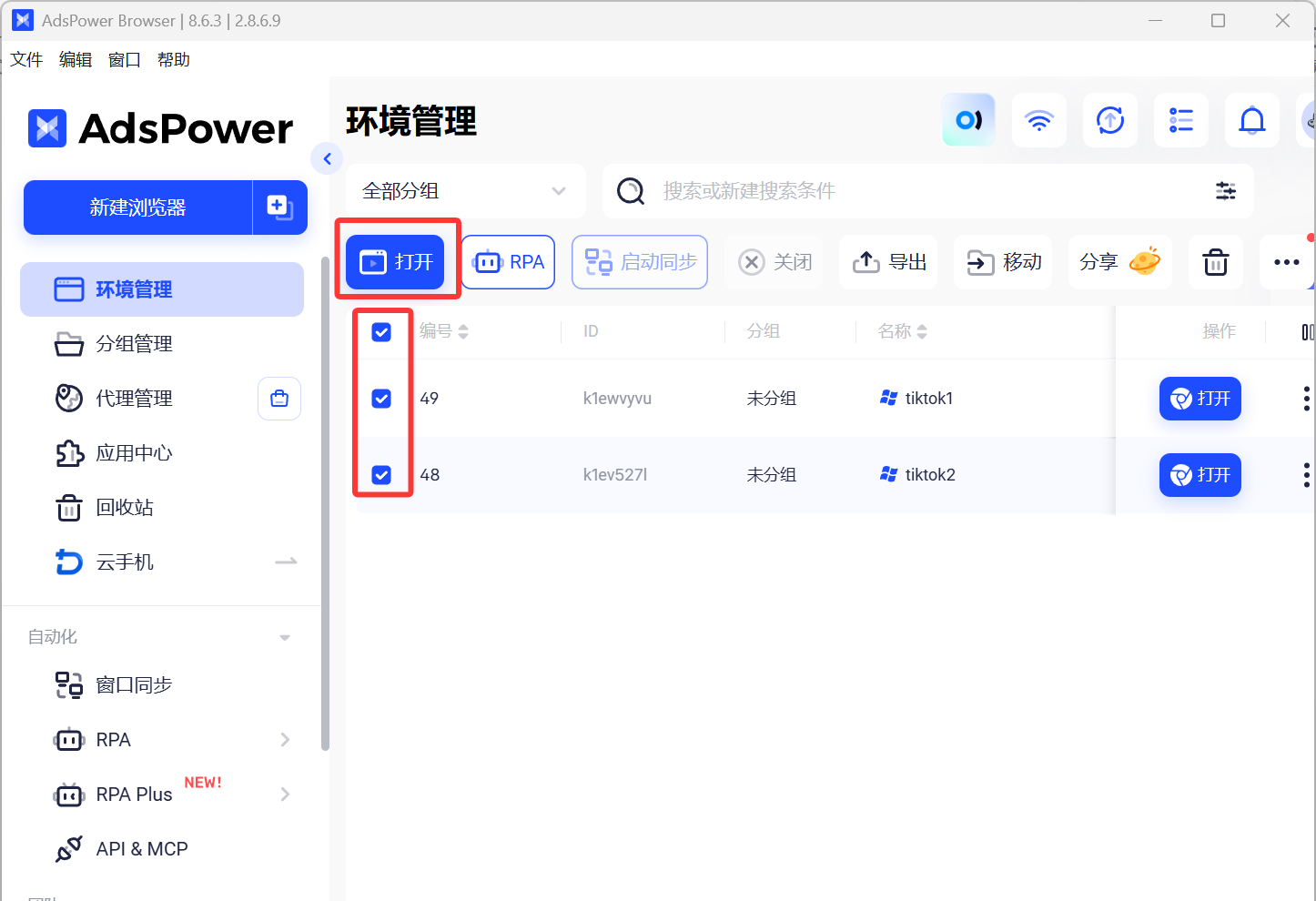Open the column settings icon in table header

tap(1308, 332)
